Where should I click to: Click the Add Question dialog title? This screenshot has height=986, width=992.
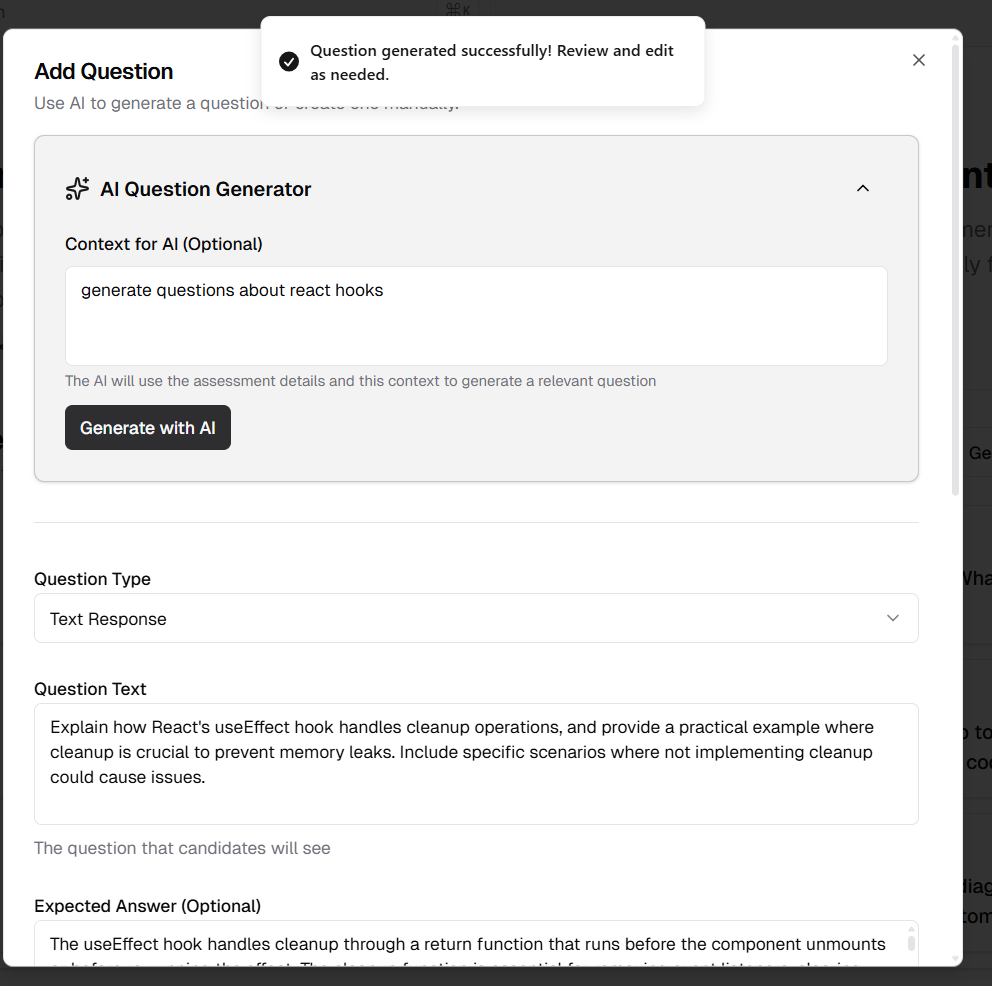click(x=104, y=71)
